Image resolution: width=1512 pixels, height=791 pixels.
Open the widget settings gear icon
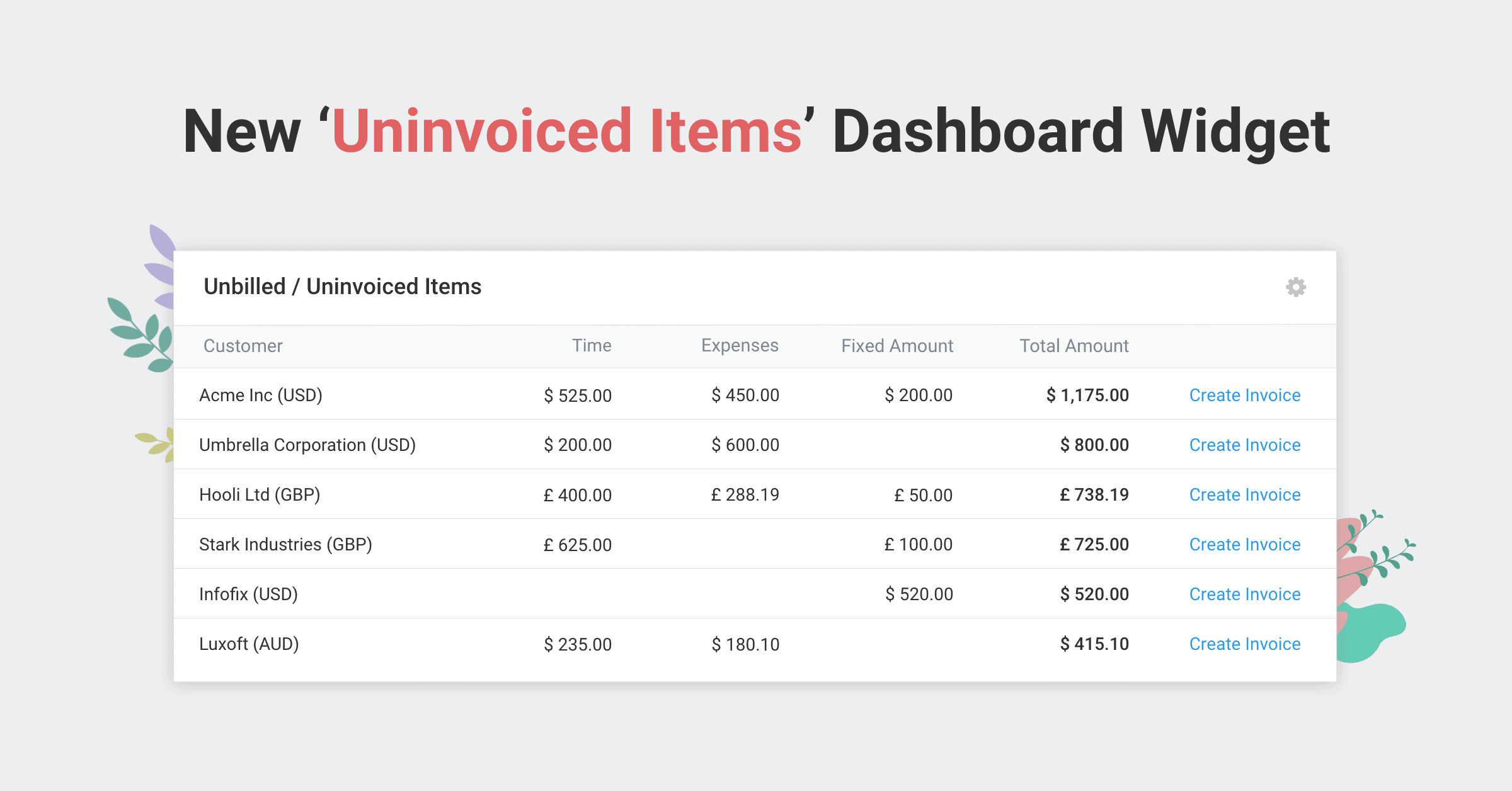(x=1296, y=287)
